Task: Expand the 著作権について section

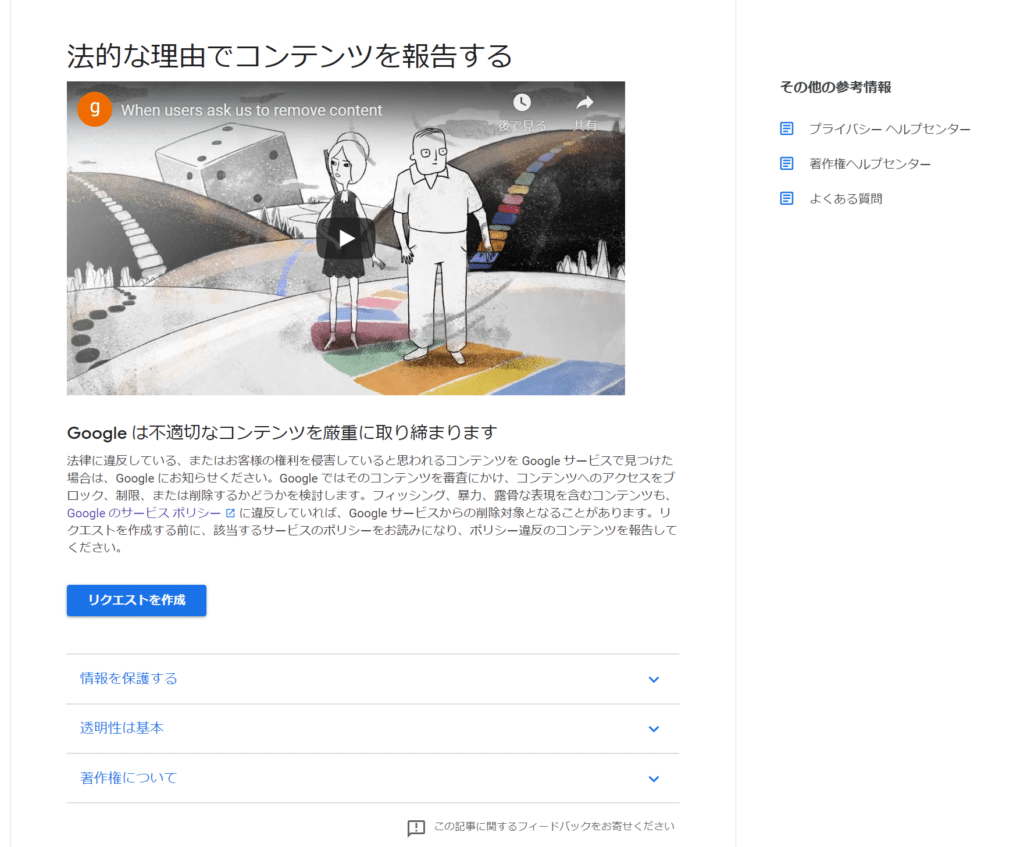Action: coord(373,778)
